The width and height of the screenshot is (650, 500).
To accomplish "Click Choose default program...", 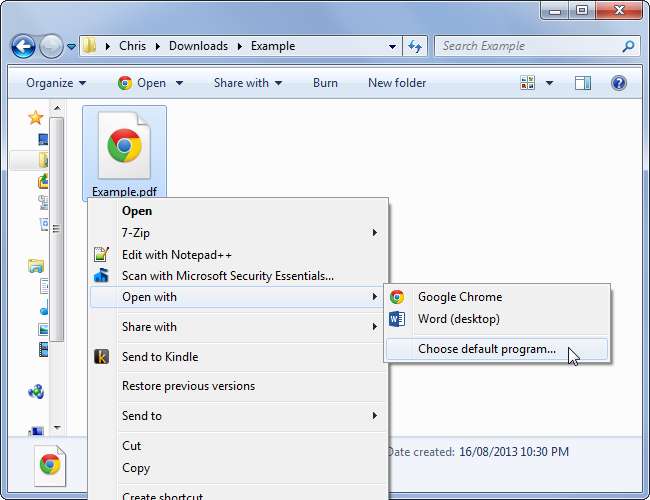I will point(497,349).
